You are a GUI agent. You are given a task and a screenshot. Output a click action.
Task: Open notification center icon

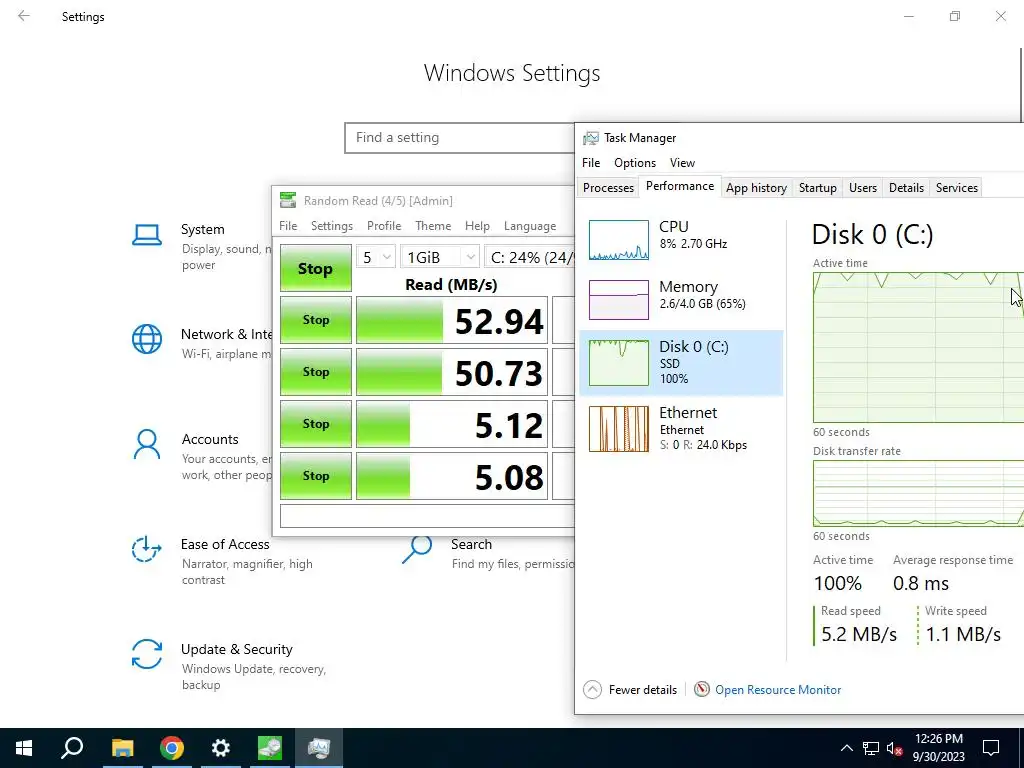[x=991, y=748]
